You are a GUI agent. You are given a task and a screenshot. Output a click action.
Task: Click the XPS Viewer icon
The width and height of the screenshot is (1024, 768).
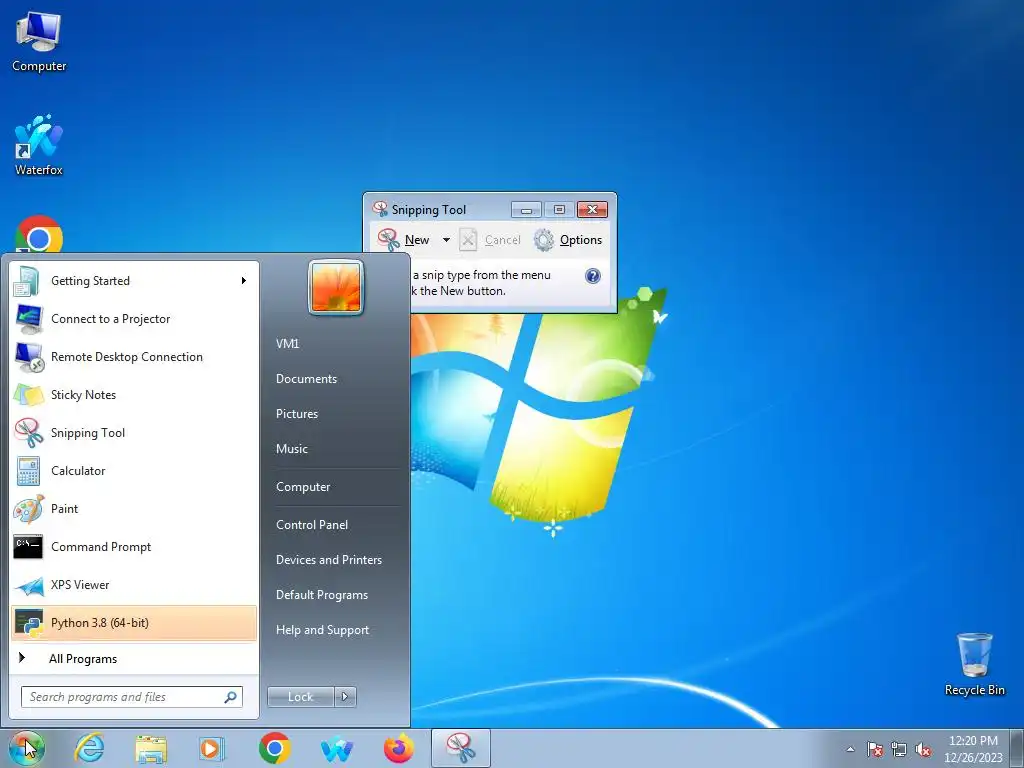[x=28, y=585]
